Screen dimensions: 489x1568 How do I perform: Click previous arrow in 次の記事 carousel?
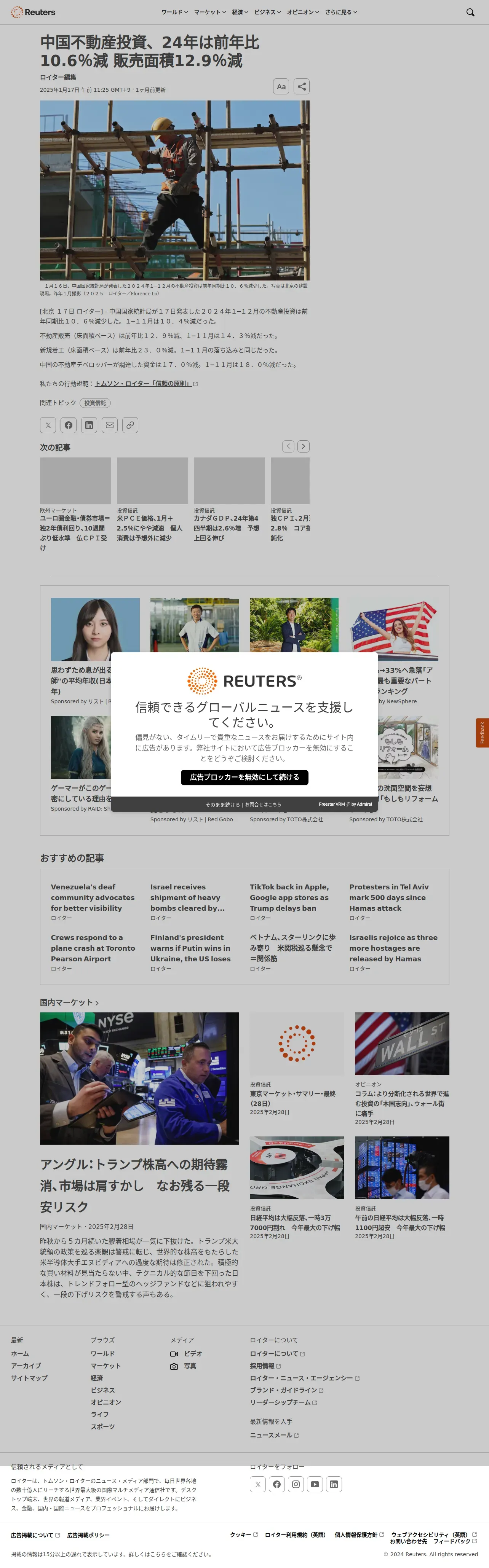click(288, 446)
